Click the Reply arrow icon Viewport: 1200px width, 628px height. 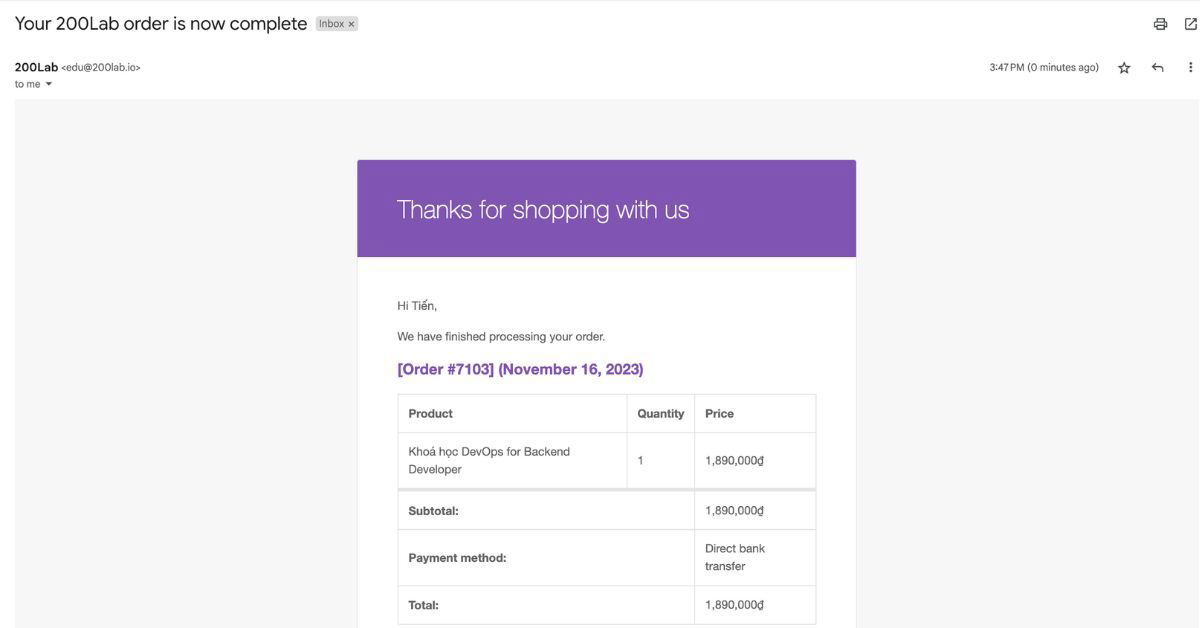pos(1157,68)
